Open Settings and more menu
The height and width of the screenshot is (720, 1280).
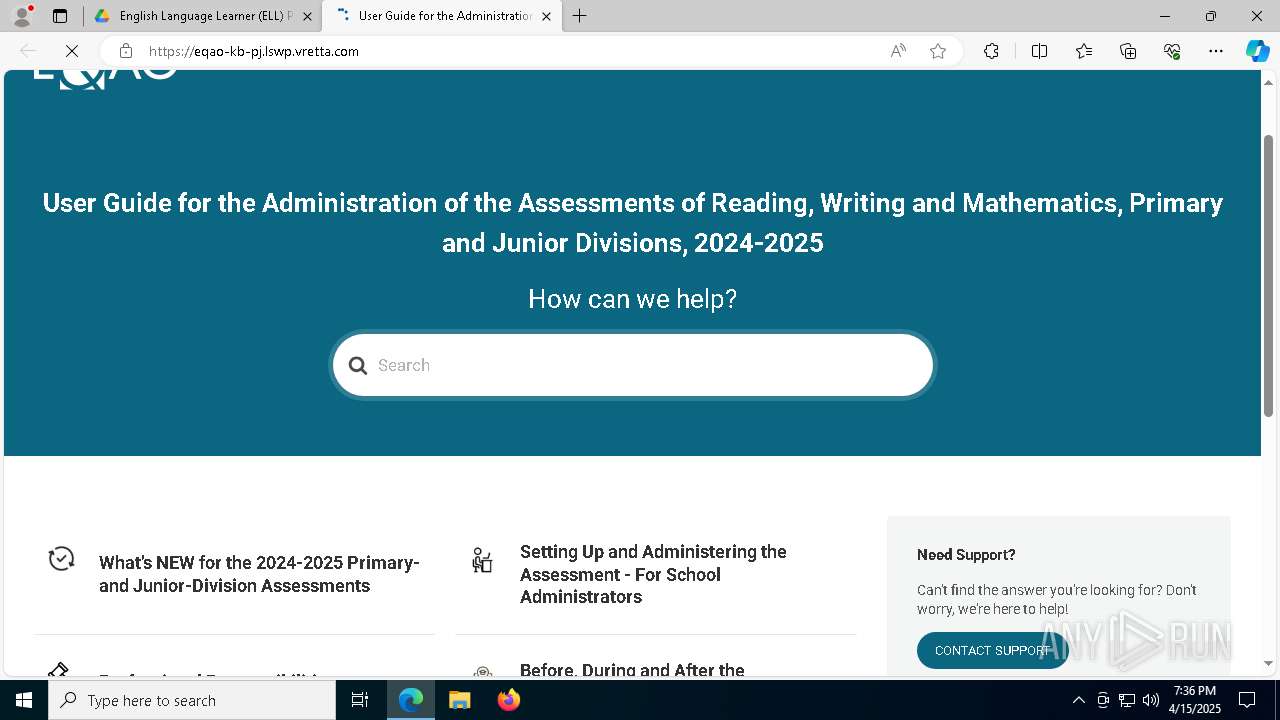pos(1216,51)
